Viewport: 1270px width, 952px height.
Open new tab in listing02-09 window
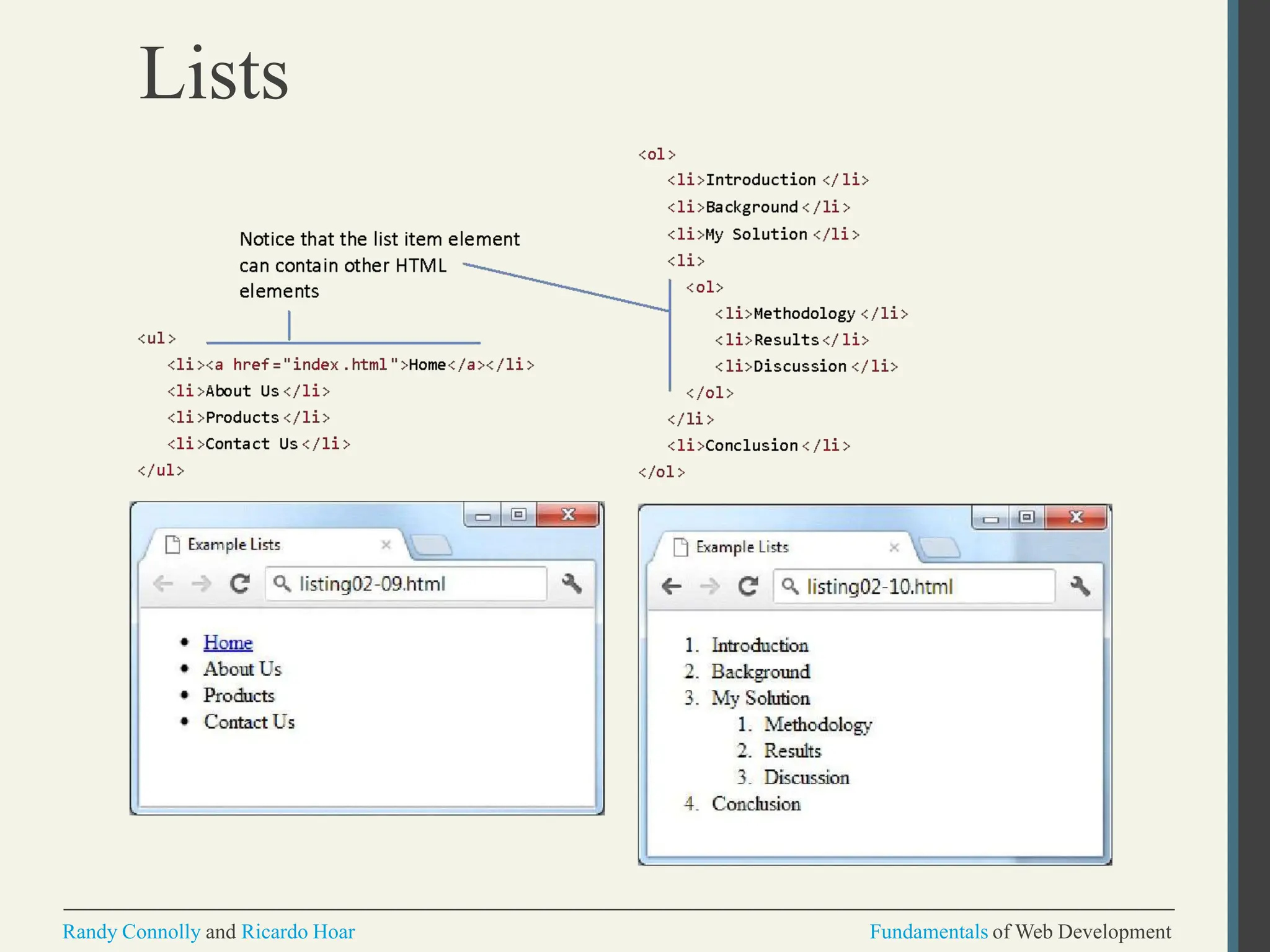pos(432,545)
